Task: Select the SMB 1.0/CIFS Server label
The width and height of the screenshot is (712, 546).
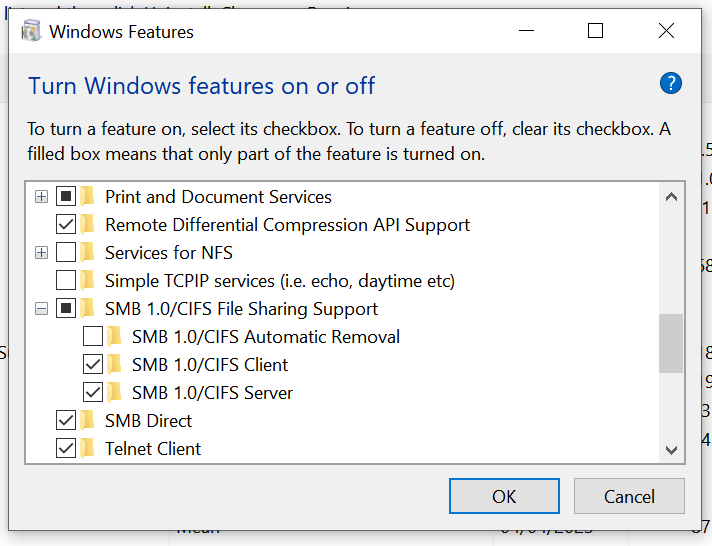Action: 213,393
